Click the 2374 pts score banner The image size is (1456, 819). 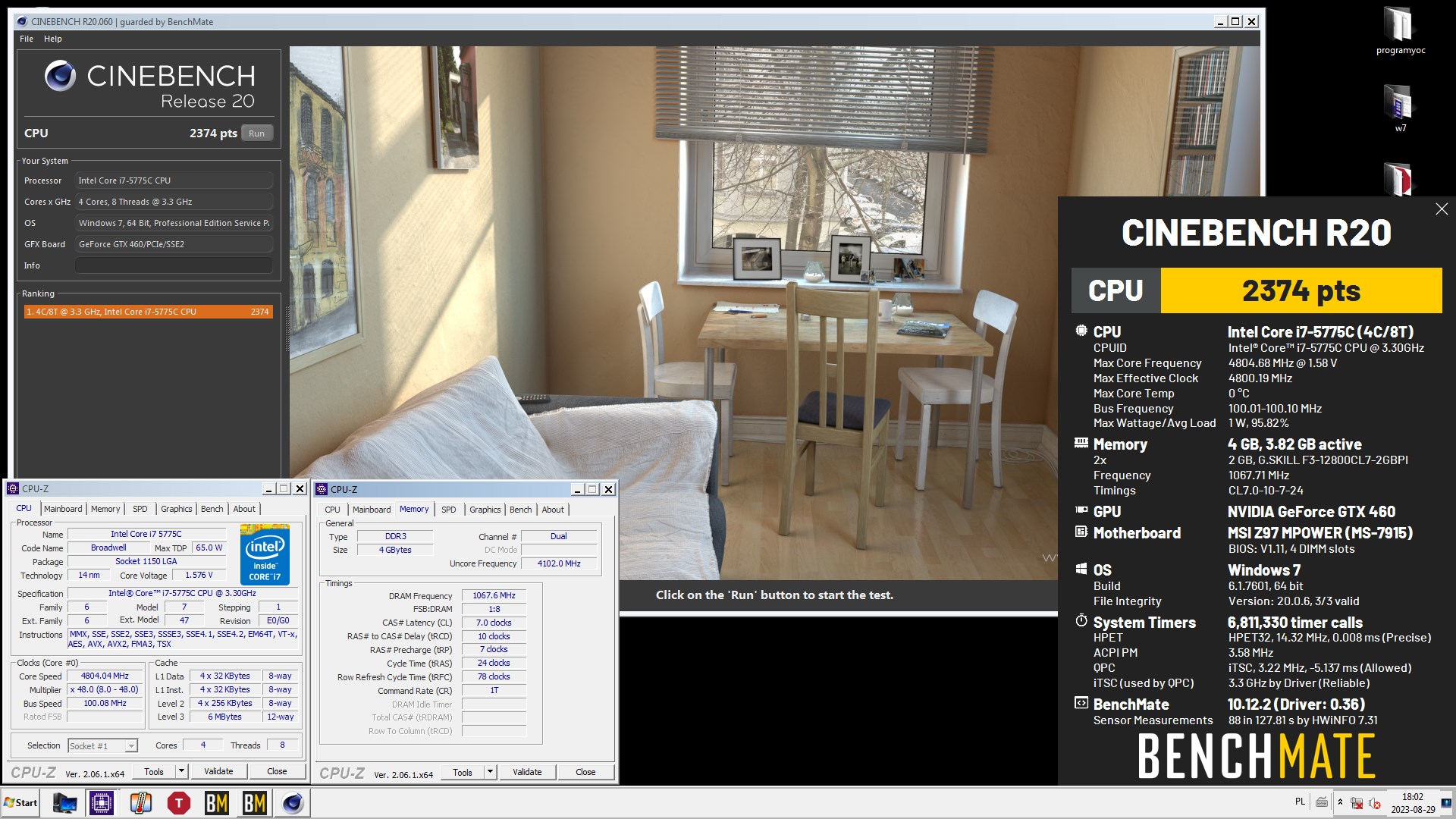click(x=1301, y=290)
